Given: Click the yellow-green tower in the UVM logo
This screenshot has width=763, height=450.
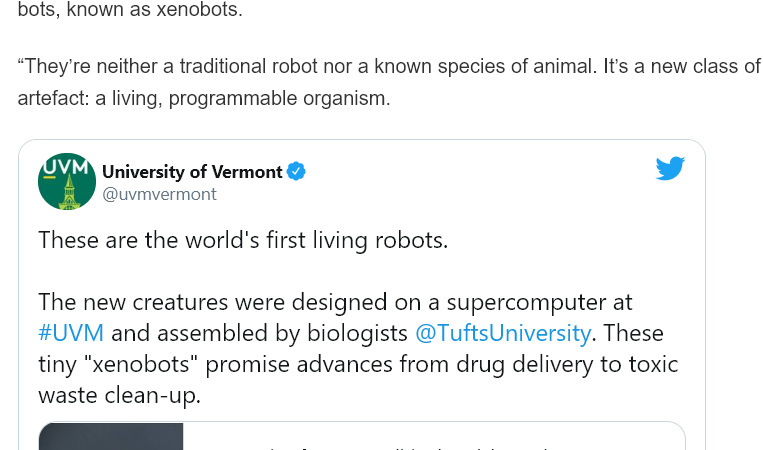Looking at the screenshot, I should point(69,193).
